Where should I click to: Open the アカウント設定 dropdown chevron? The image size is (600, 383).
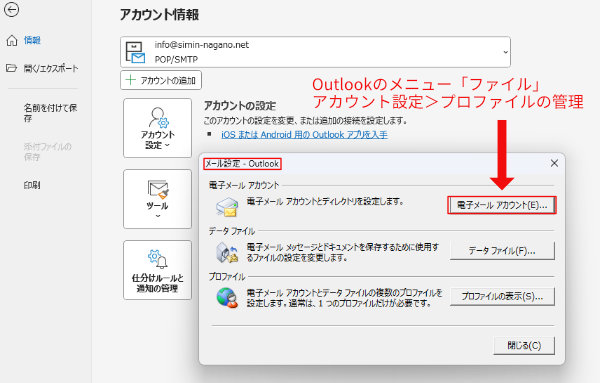click(x=167, y=145)
